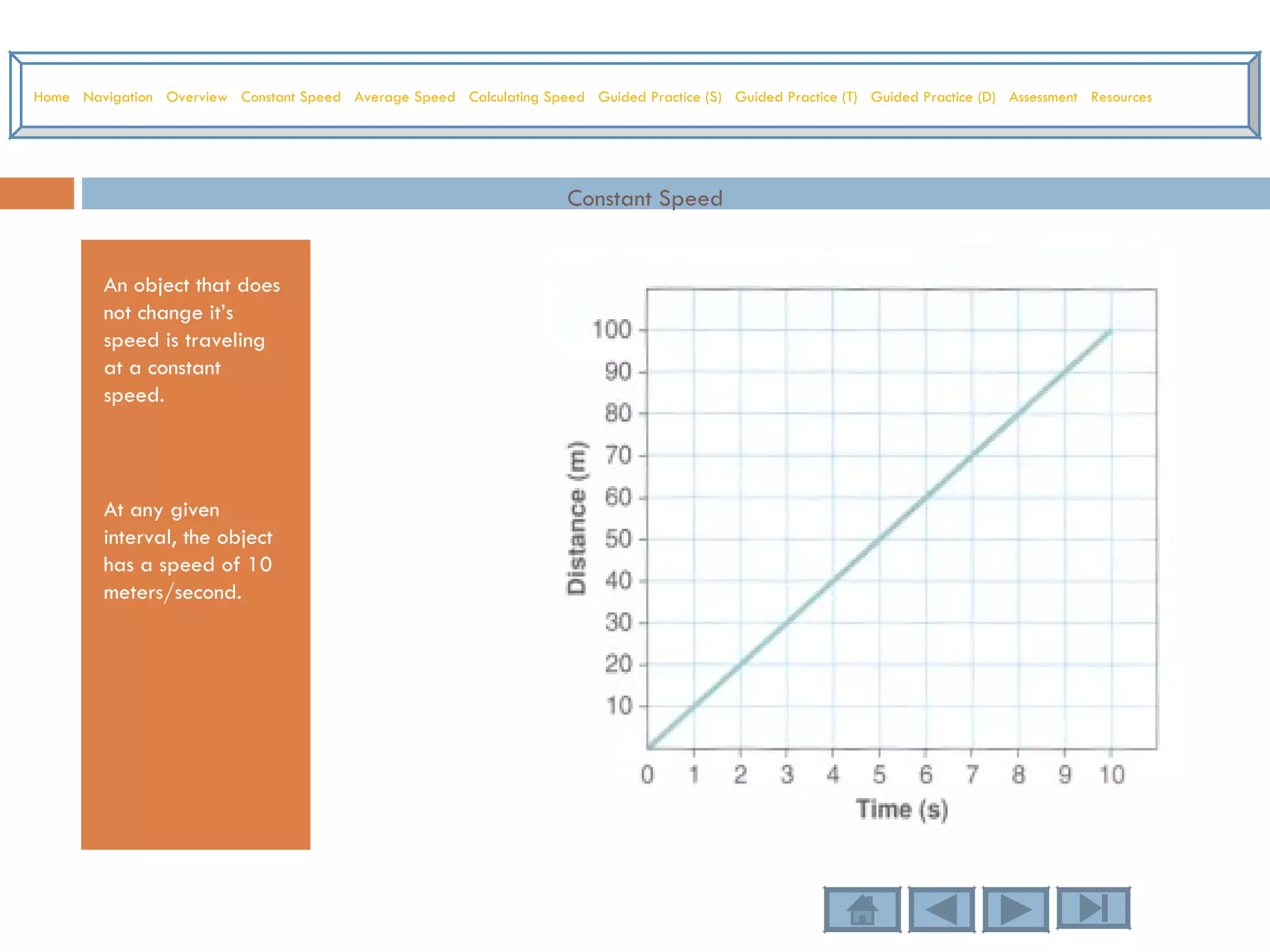
Task: Open the Navigation link
Action: (118, 97)
